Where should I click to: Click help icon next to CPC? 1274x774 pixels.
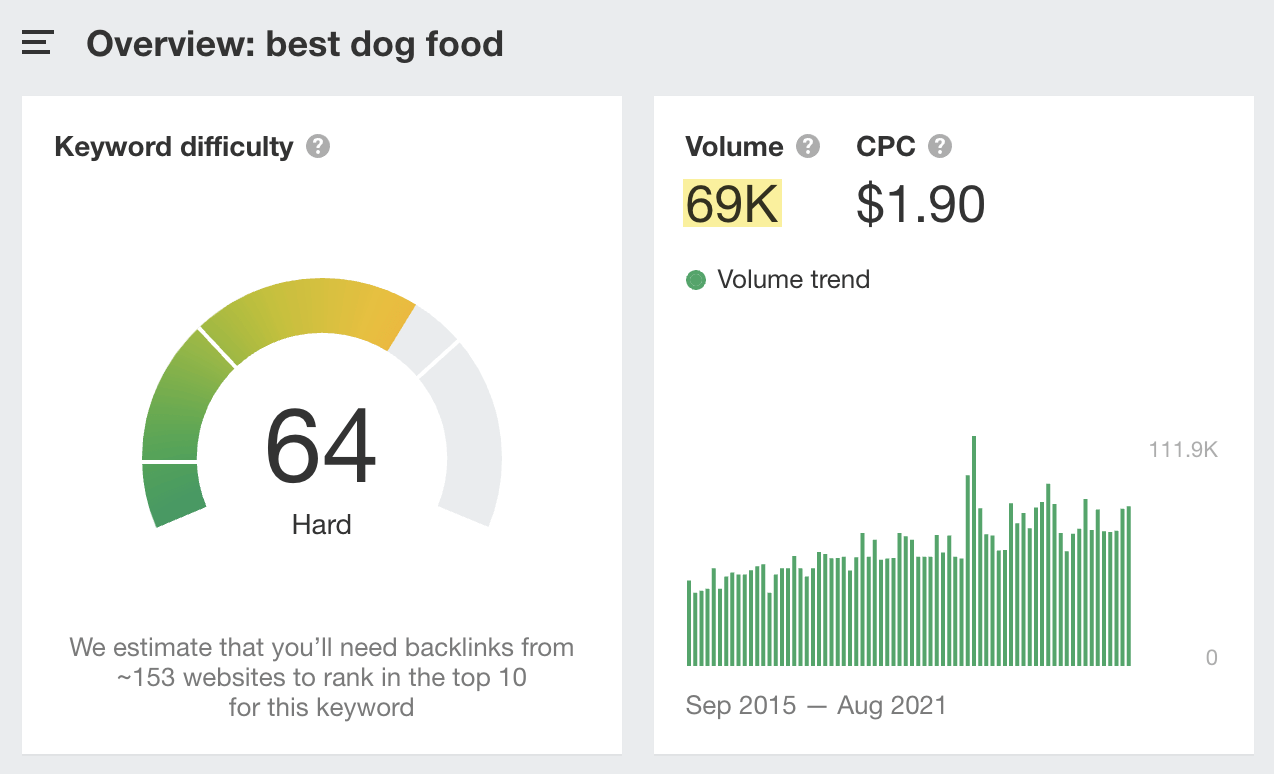pos(939,147)
